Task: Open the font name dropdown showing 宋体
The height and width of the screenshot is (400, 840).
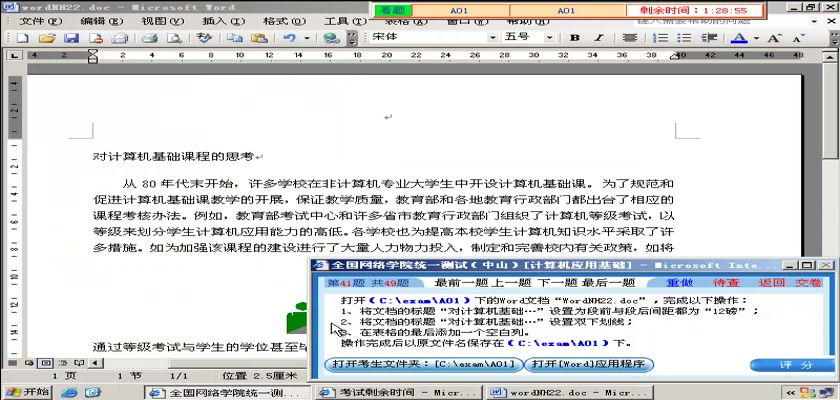Action: point(493,38)
